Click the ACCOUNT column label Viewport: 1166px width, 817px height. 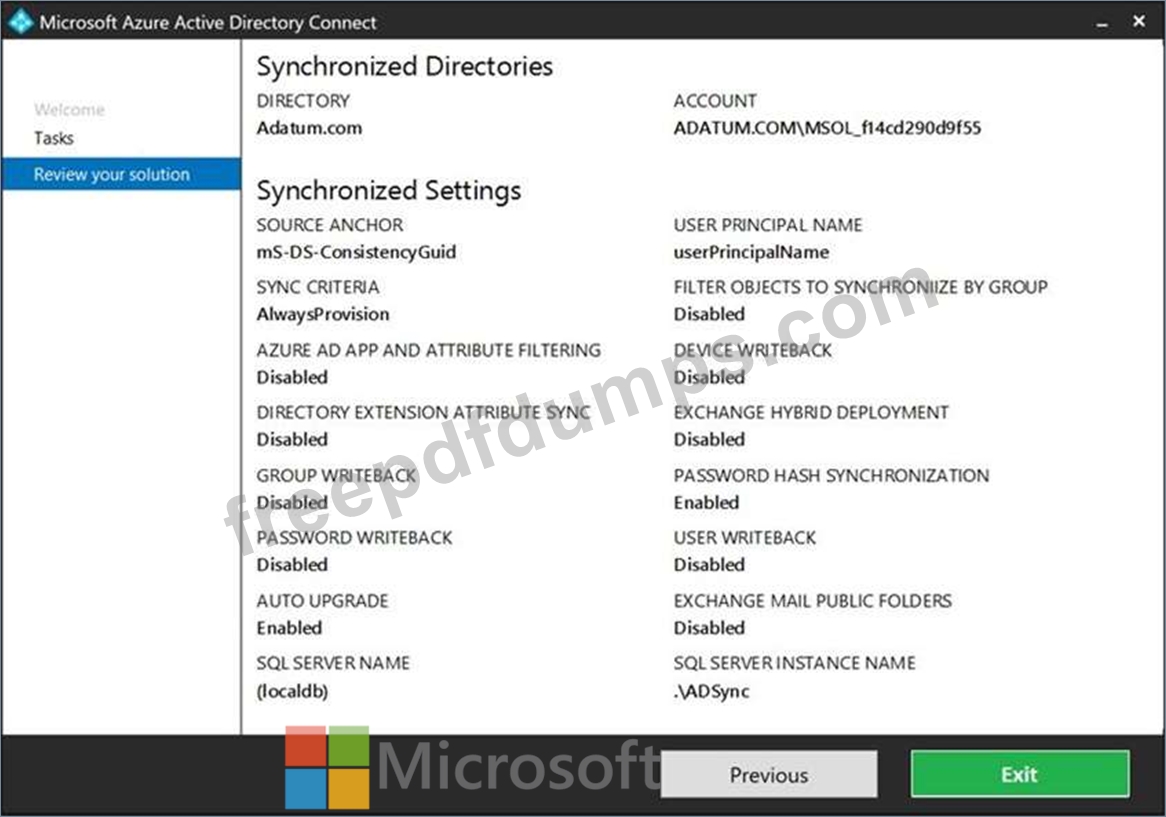715,101
